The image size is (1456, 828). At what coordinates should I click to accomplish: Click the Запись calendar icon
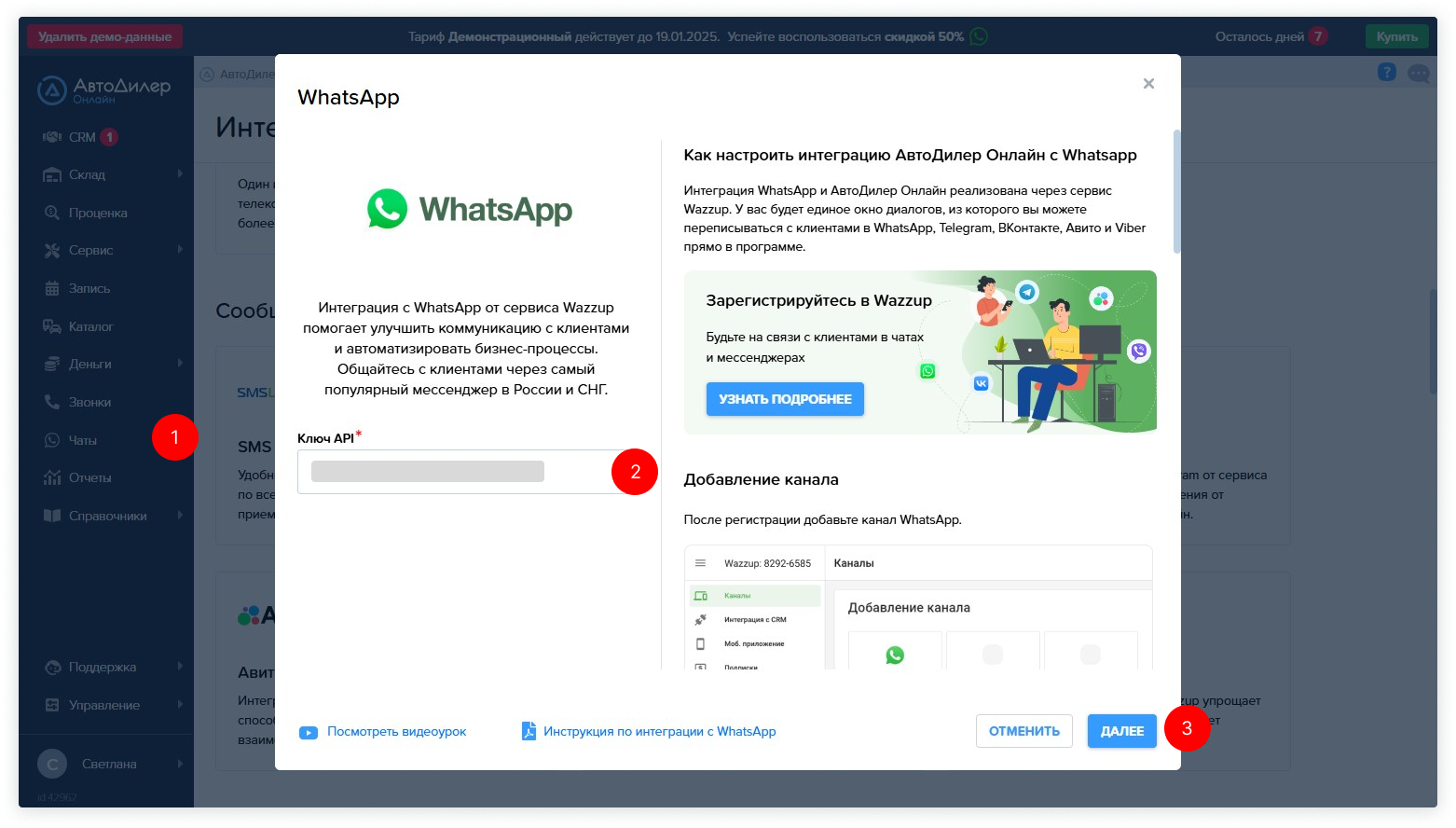point(52,288)
